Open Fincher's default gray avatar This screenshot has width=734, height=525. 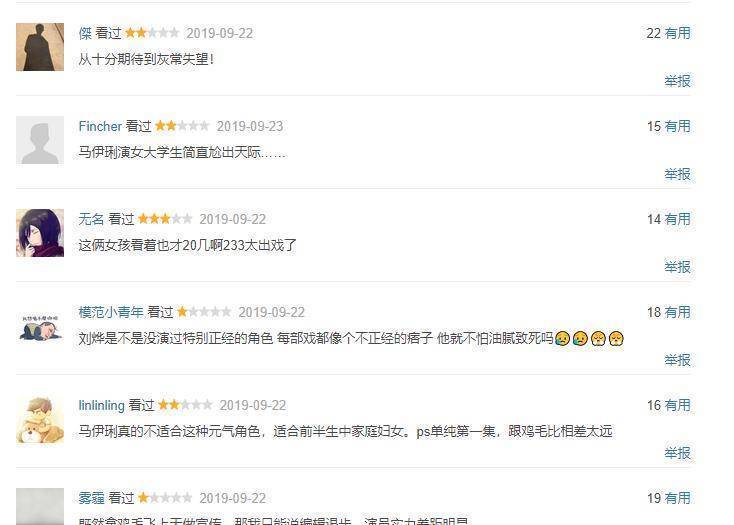point(40,140)
